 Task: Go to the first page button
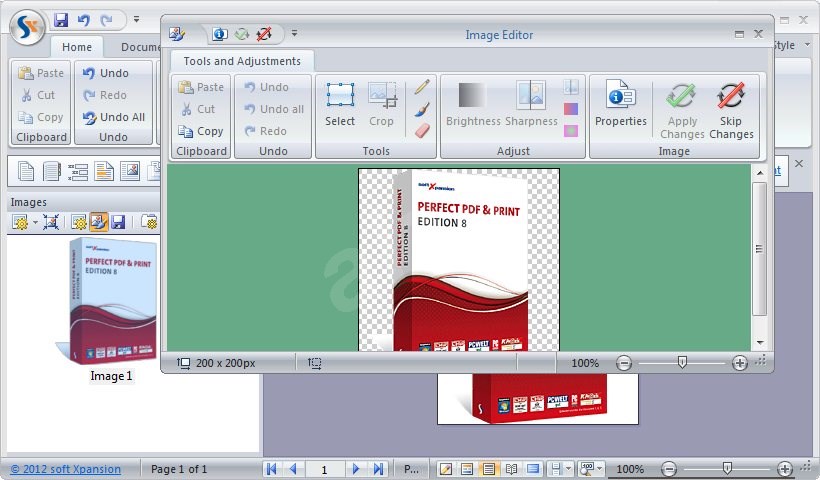pos(271,469)
